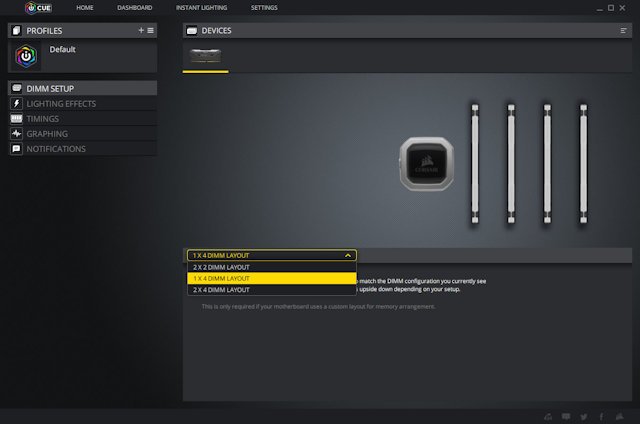Open LIGHTING EFFECTS section
Image resolution: width=640 pixels, height=424 pixels.
82,104
